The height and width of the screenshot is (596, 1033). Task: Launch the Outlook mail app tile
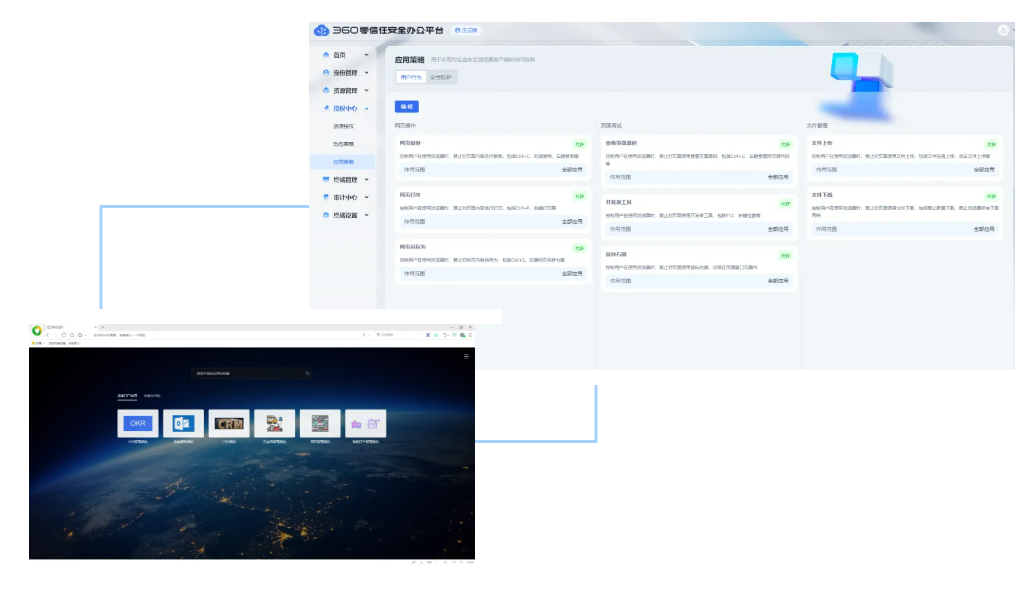(x=182, y=423)
